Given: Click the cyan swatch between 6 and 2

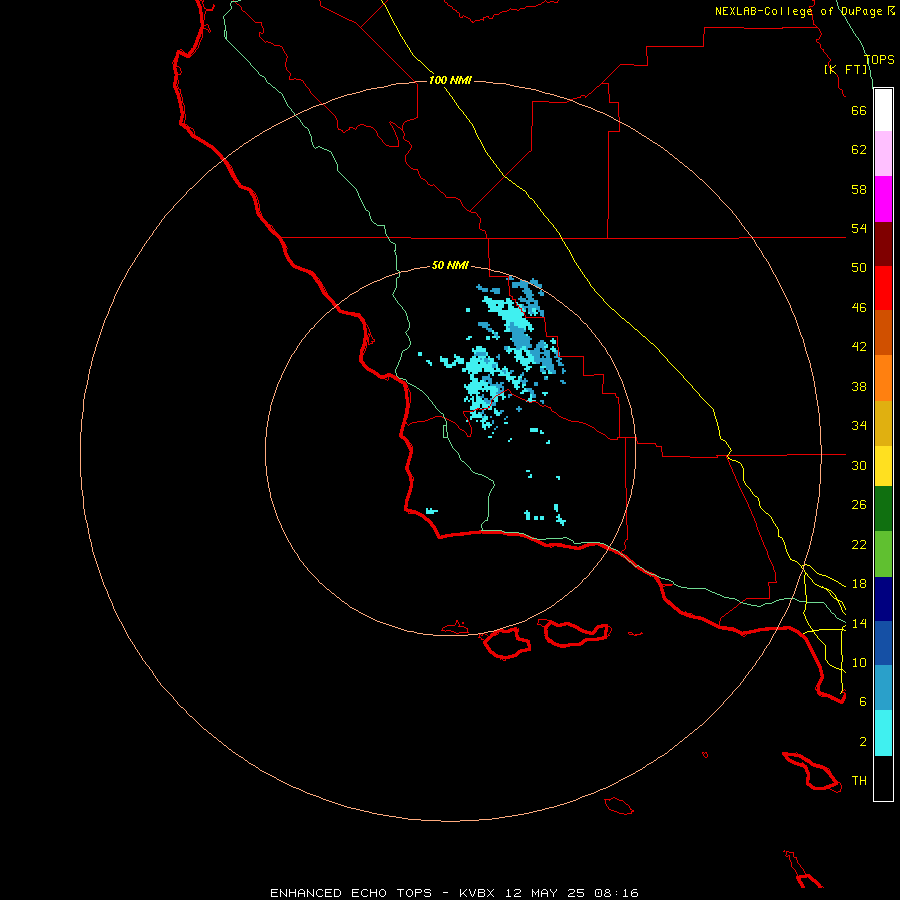Looking at the screenshot, I should click(x=883, y=733).
